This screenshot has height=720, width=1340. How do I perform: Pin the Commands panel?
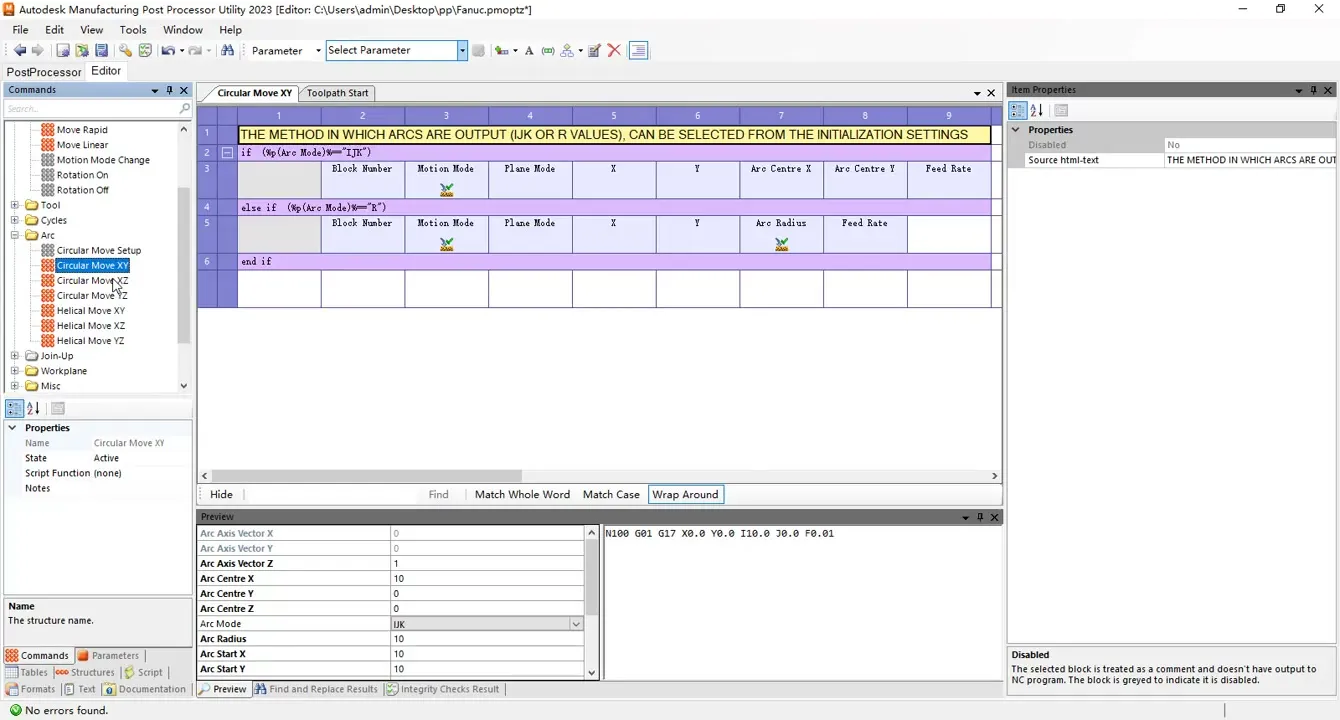click(169, 90)
